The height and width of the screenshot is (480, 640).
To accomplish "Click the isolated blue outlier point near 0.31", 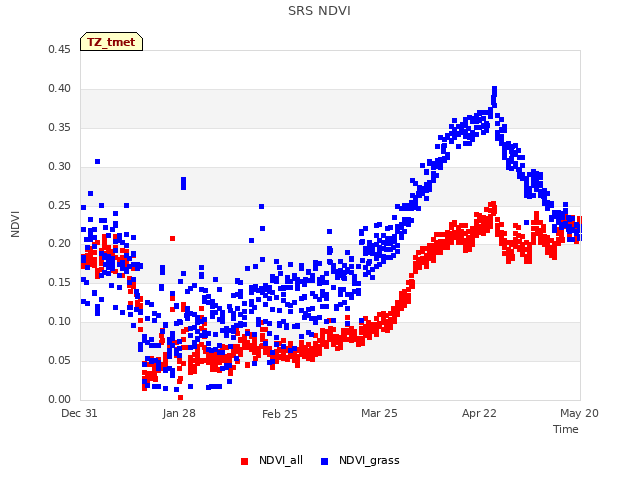I will tap(98, 162).
